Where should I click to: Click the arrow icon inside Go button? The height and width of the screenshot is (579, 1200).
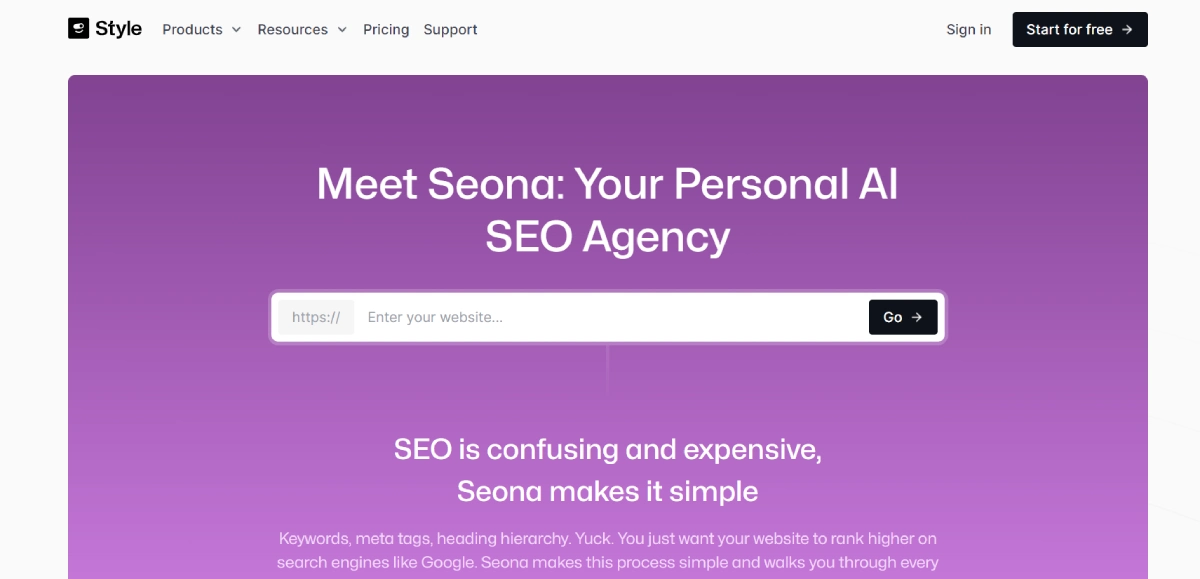coord(917,317)
